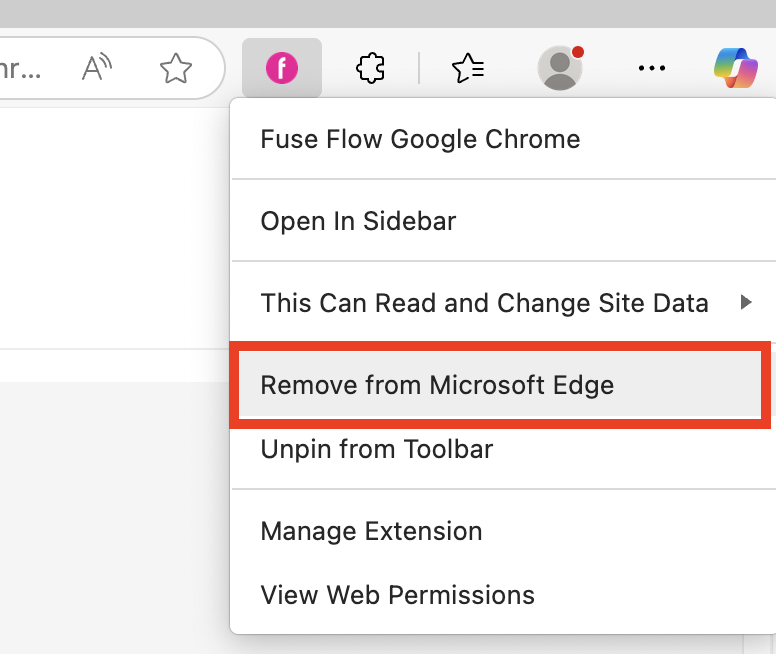Click View Web Permissions
This screenshot has height=654, width=776.
(397, 595)
